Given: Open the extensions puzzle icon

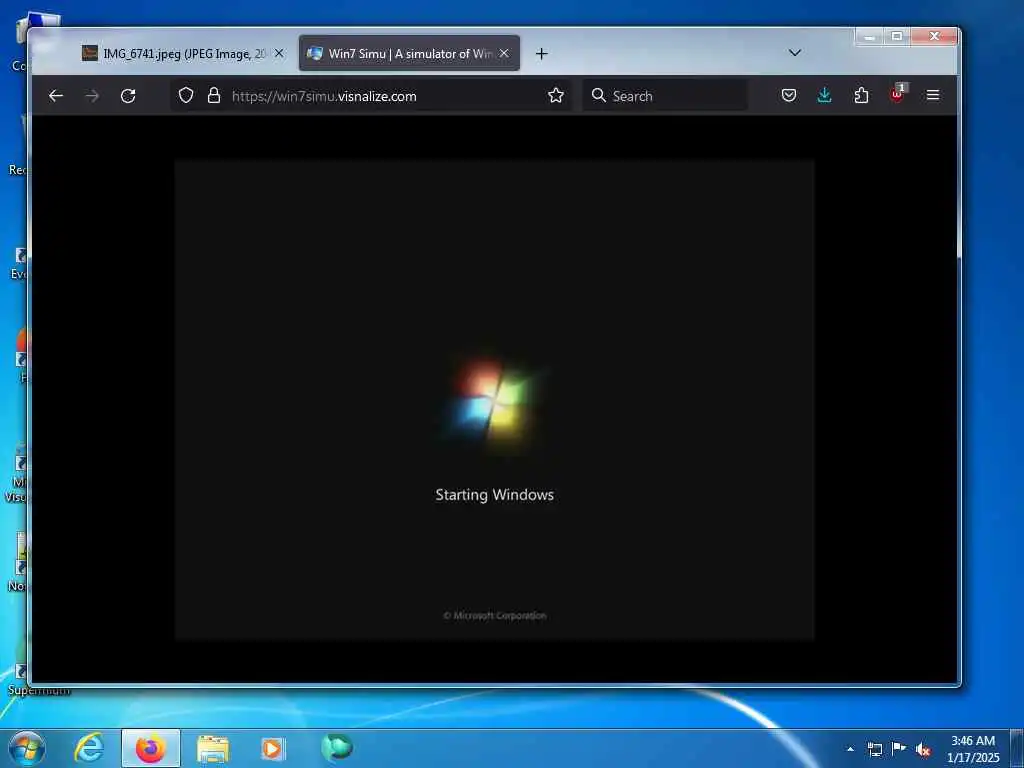Looking at the screenshot, I should coord(861,95).
